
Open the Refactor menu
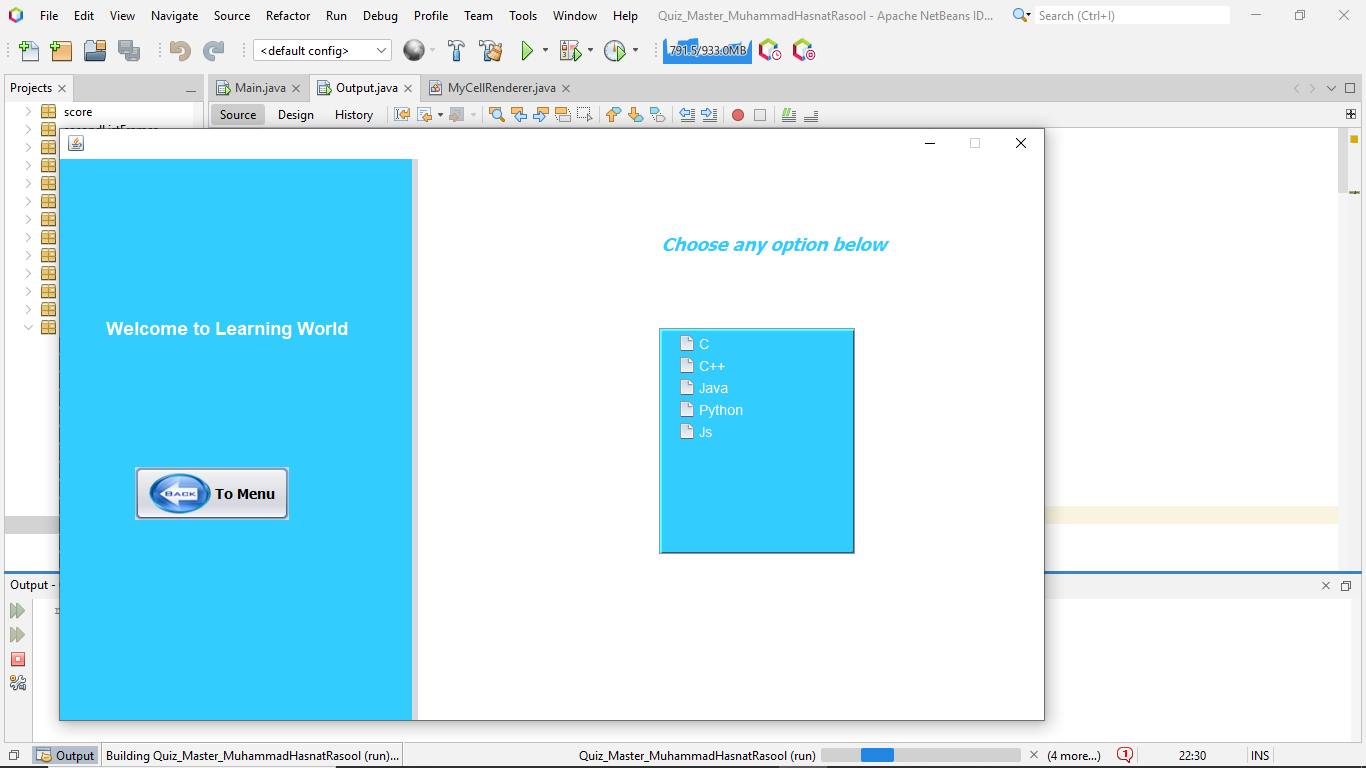[288, 15]
